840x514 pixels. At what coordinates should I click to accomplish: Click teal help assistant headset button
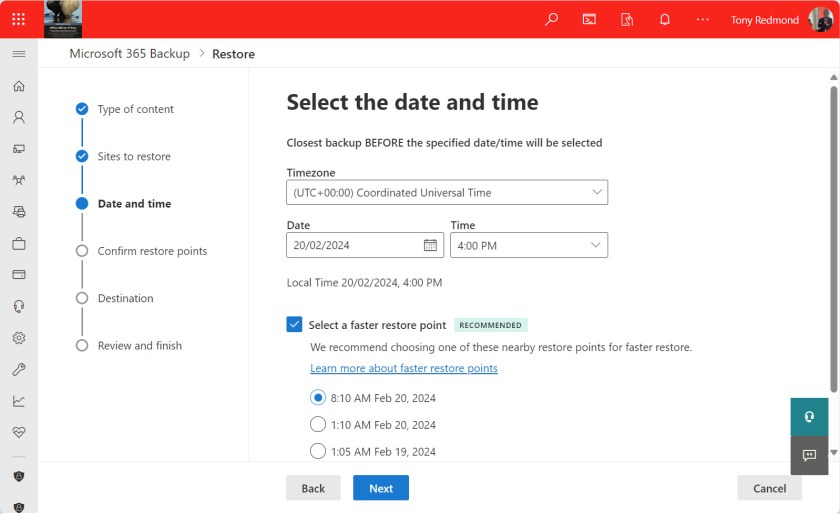[x=809, y=416]
